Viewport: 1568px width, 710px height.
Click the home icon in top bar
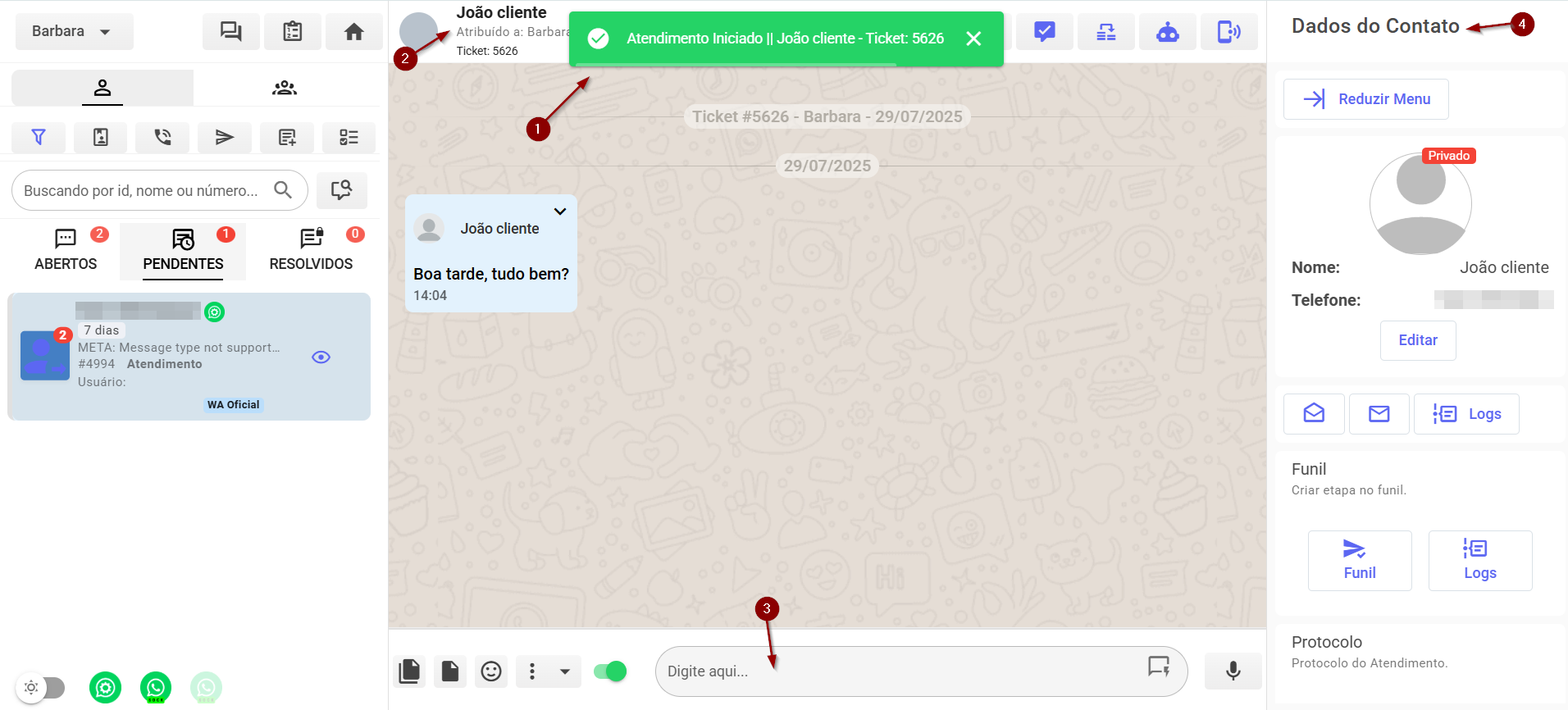coord(353,32)
